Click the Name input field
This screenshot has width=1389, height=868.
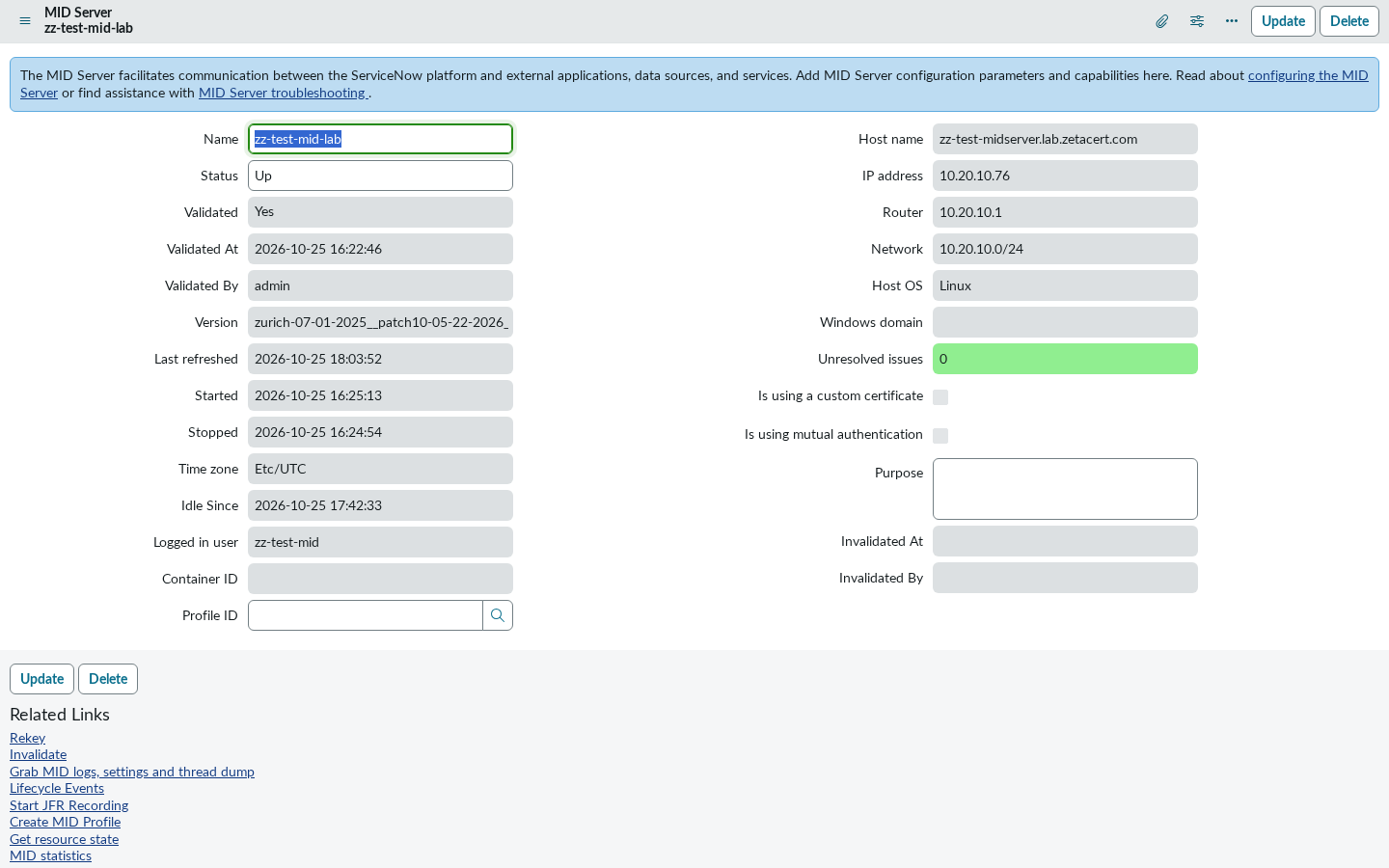(x=380, y=139)
